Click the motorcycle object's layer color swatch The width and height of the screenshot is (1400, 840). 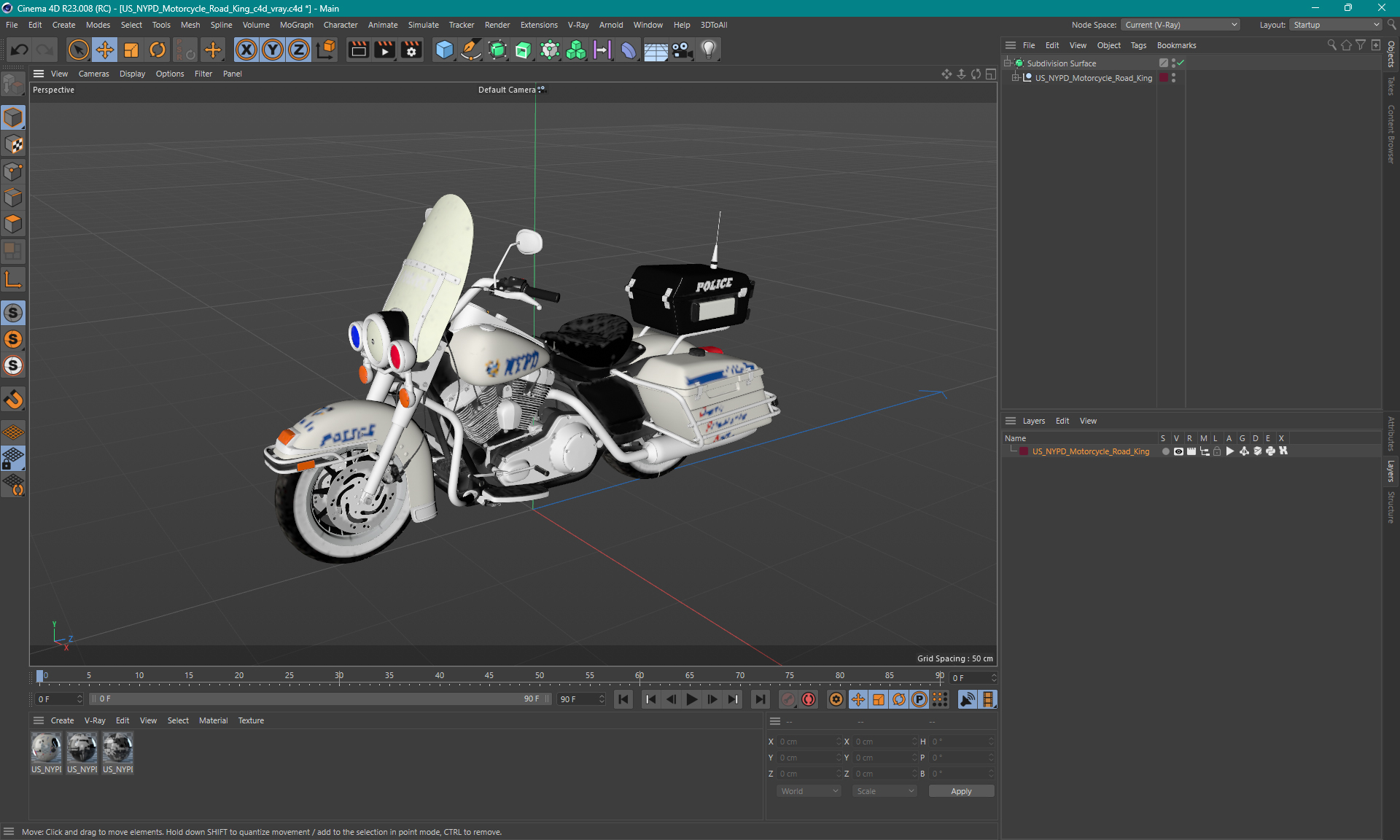[x=1164, y=78]
